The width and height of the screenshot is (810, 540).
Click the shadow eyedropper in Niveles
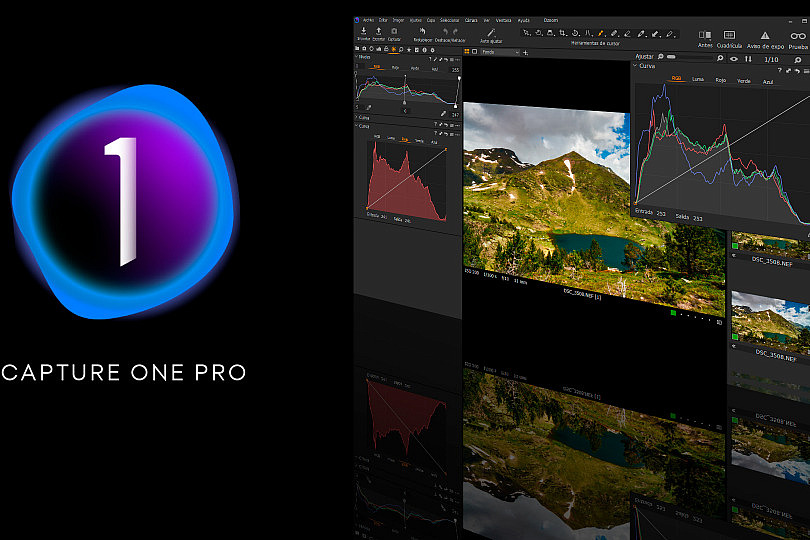(x=369, y=107)
